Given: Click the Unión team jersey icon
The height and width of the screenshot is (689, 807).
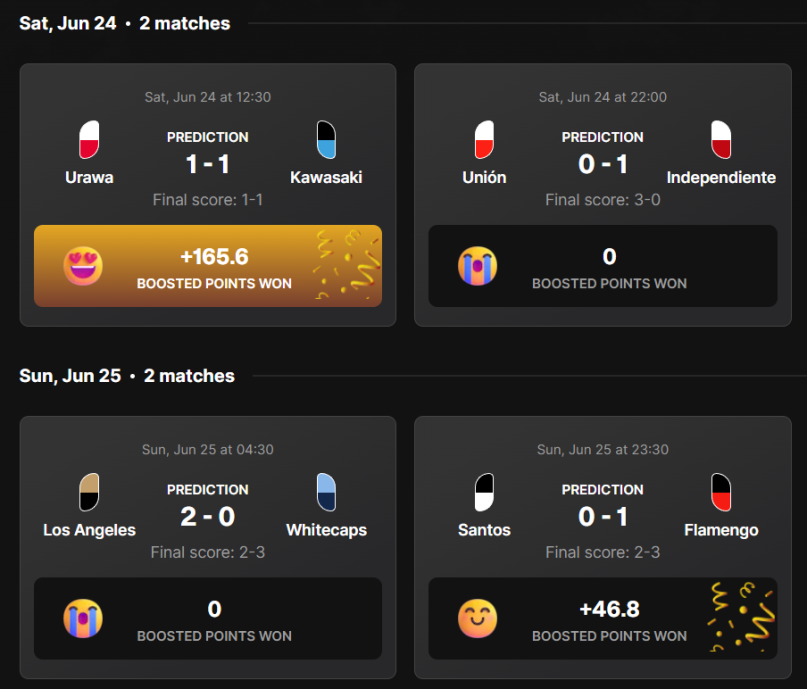Looking at the screenshot, I should point(484,139).
